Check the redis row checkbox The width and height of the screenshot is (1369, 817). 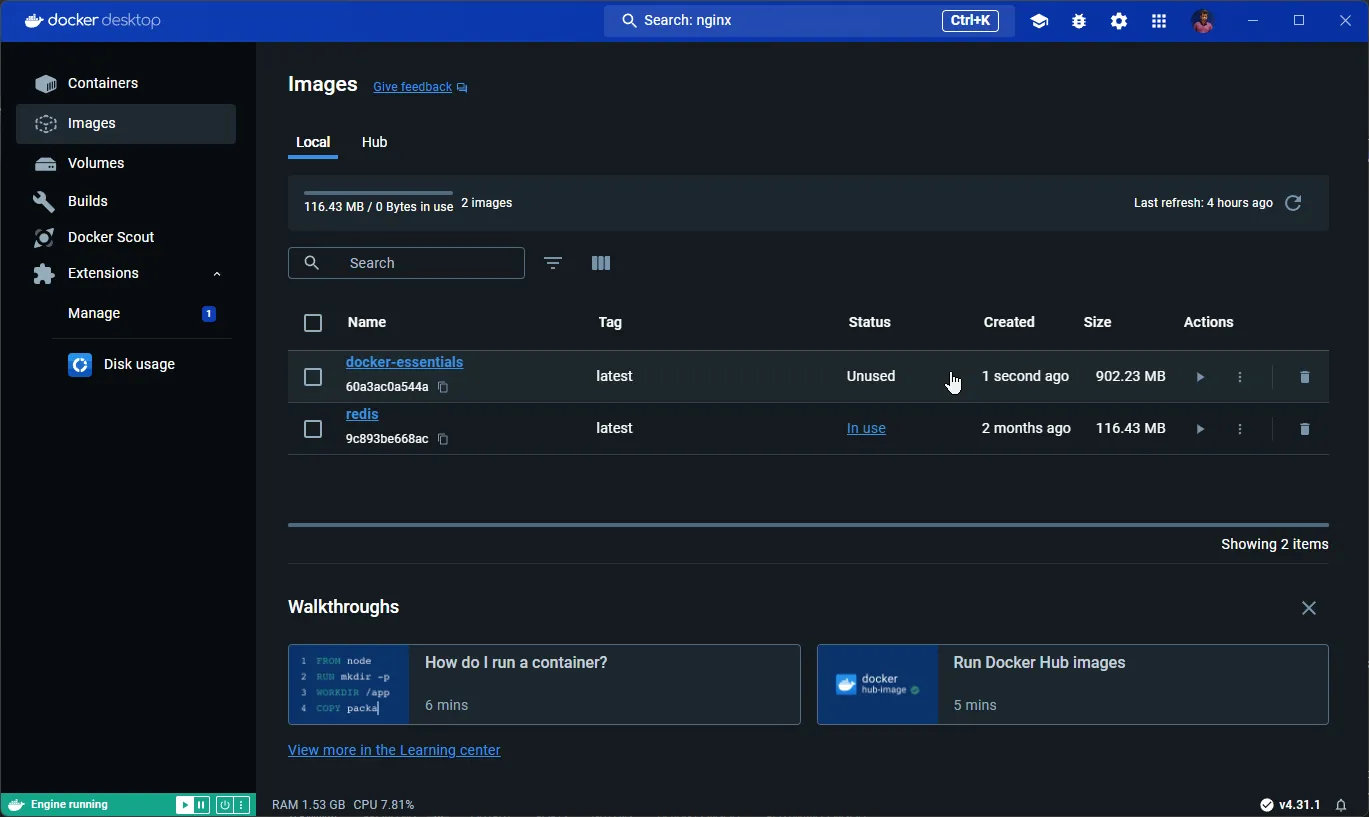(313, 429)
